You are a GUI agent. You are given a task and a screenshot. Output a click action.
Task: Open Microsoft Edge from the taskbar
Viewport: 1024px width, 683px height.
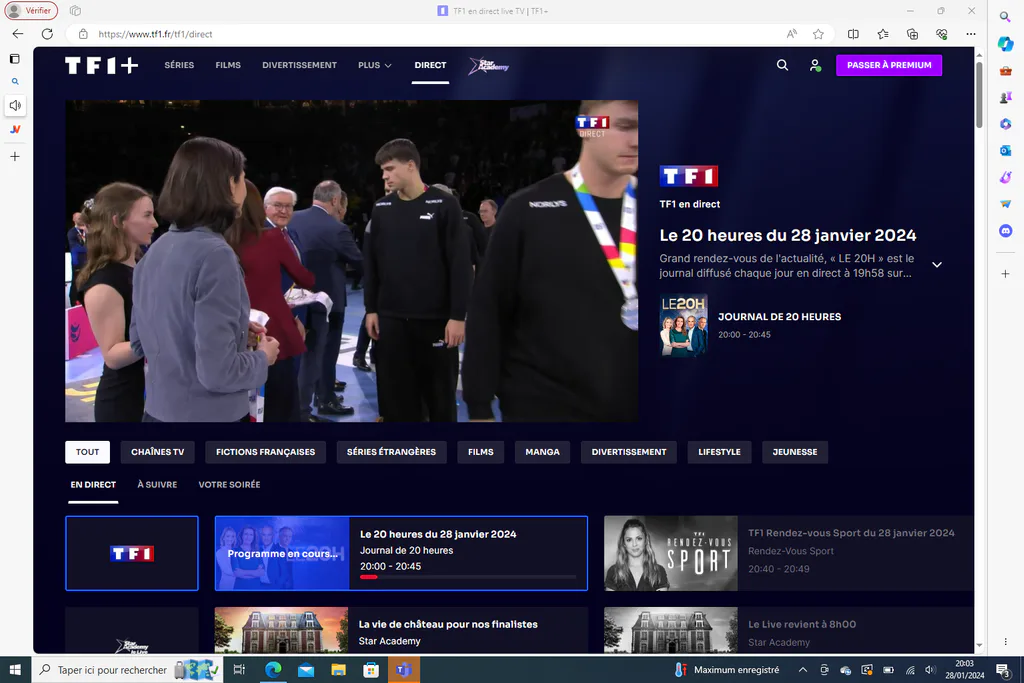273,670
